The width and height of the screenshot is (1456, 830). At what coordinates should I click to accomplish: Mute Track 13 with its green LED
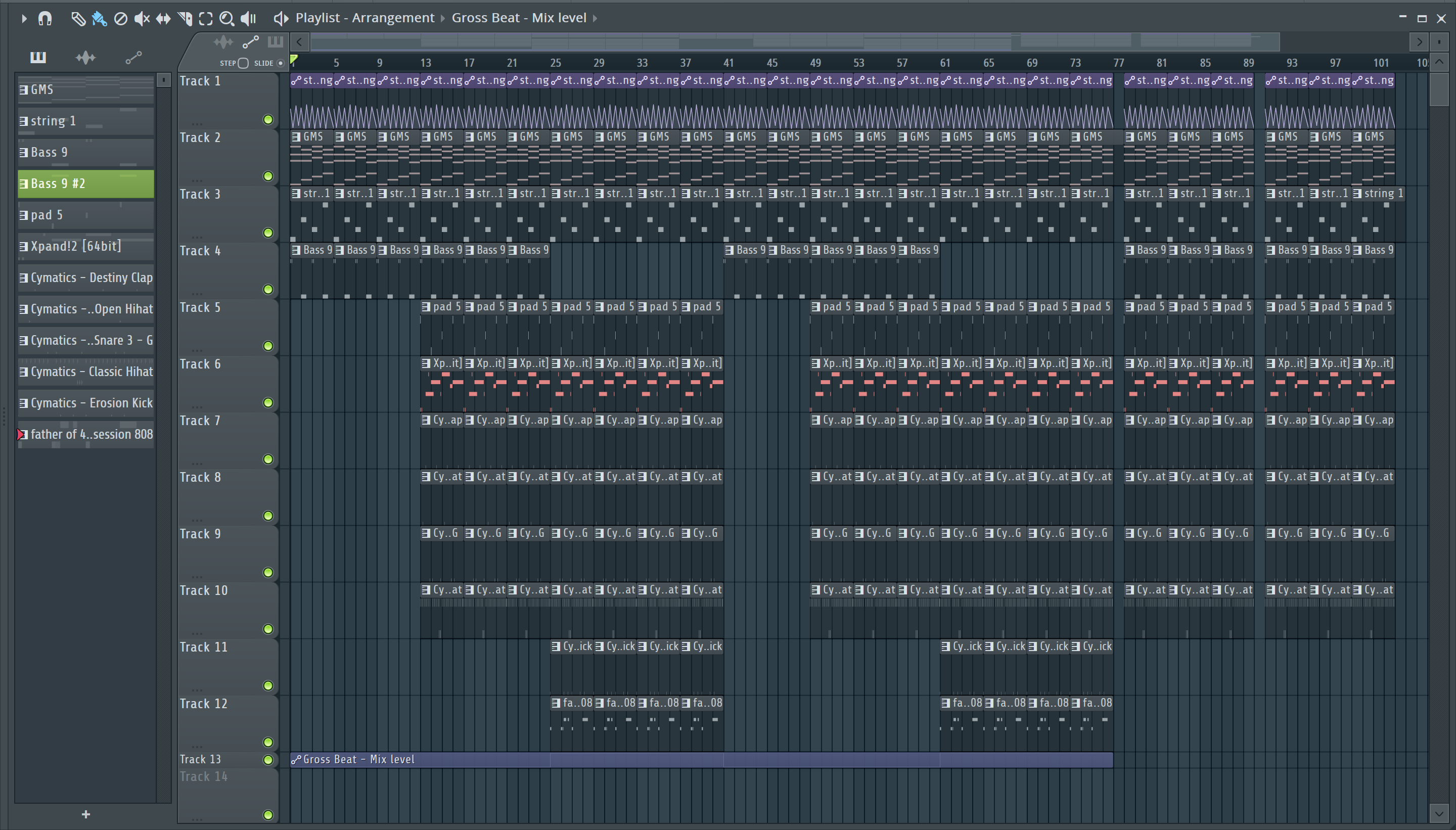(268, 759)
